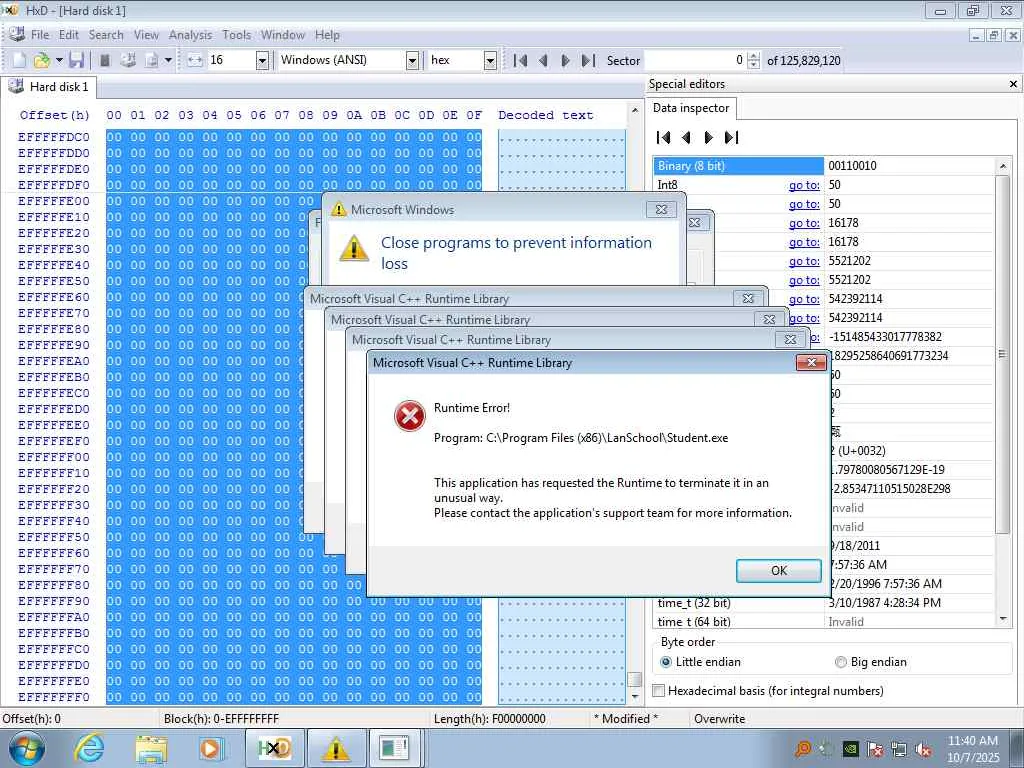This screenshot has width=1024, height=768.
Task: Click the Open disk toolbar icon
Action: coord(128,60)
